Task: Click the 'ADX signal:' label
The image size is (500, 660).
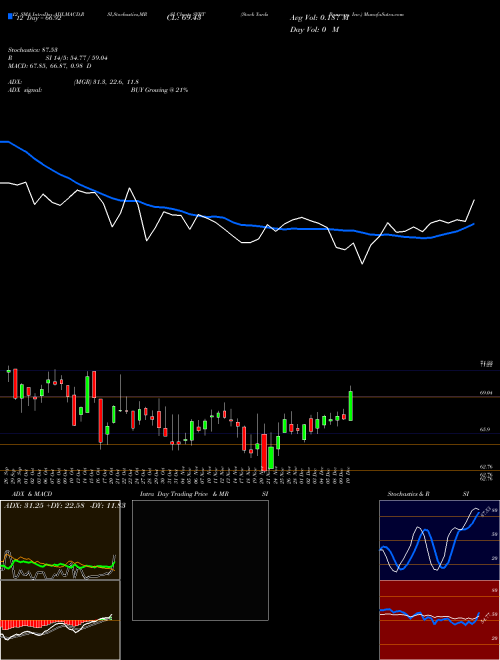Action: [24, 90]
